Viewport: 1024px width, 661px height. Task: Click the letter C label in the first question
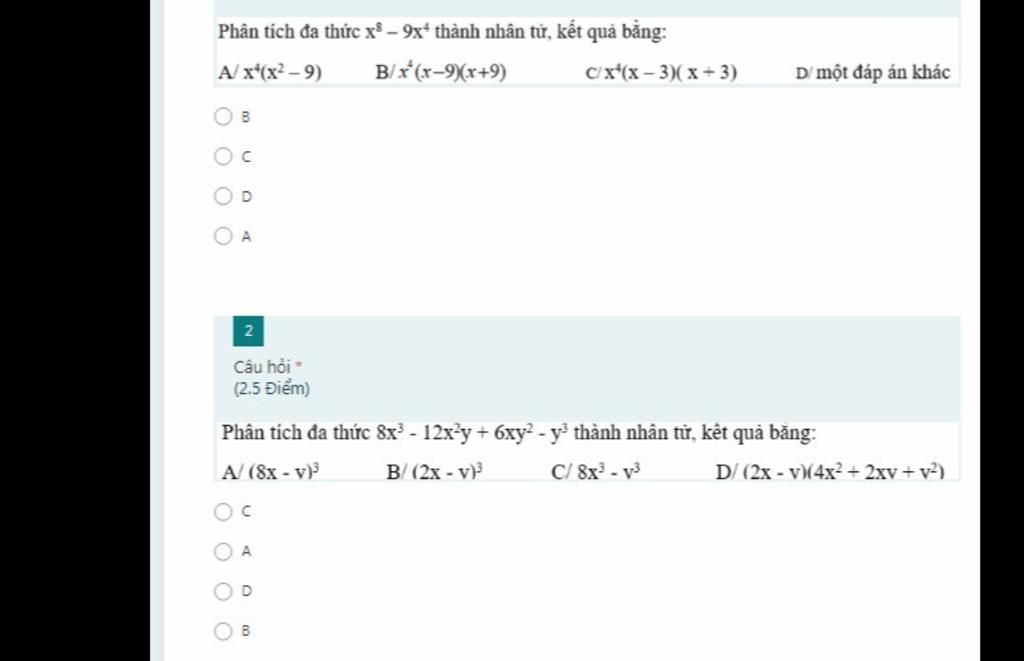click(246, 157)
